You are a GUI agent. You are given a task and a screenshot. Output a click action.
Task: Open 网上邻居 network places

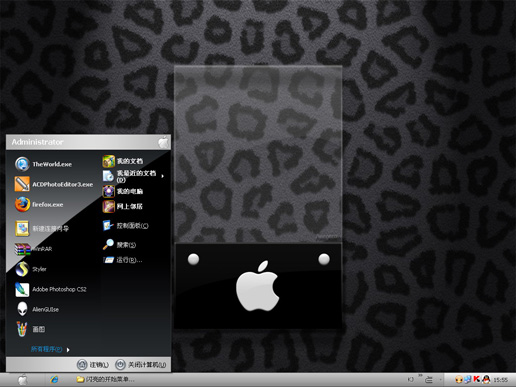click(x=122, y=206)
